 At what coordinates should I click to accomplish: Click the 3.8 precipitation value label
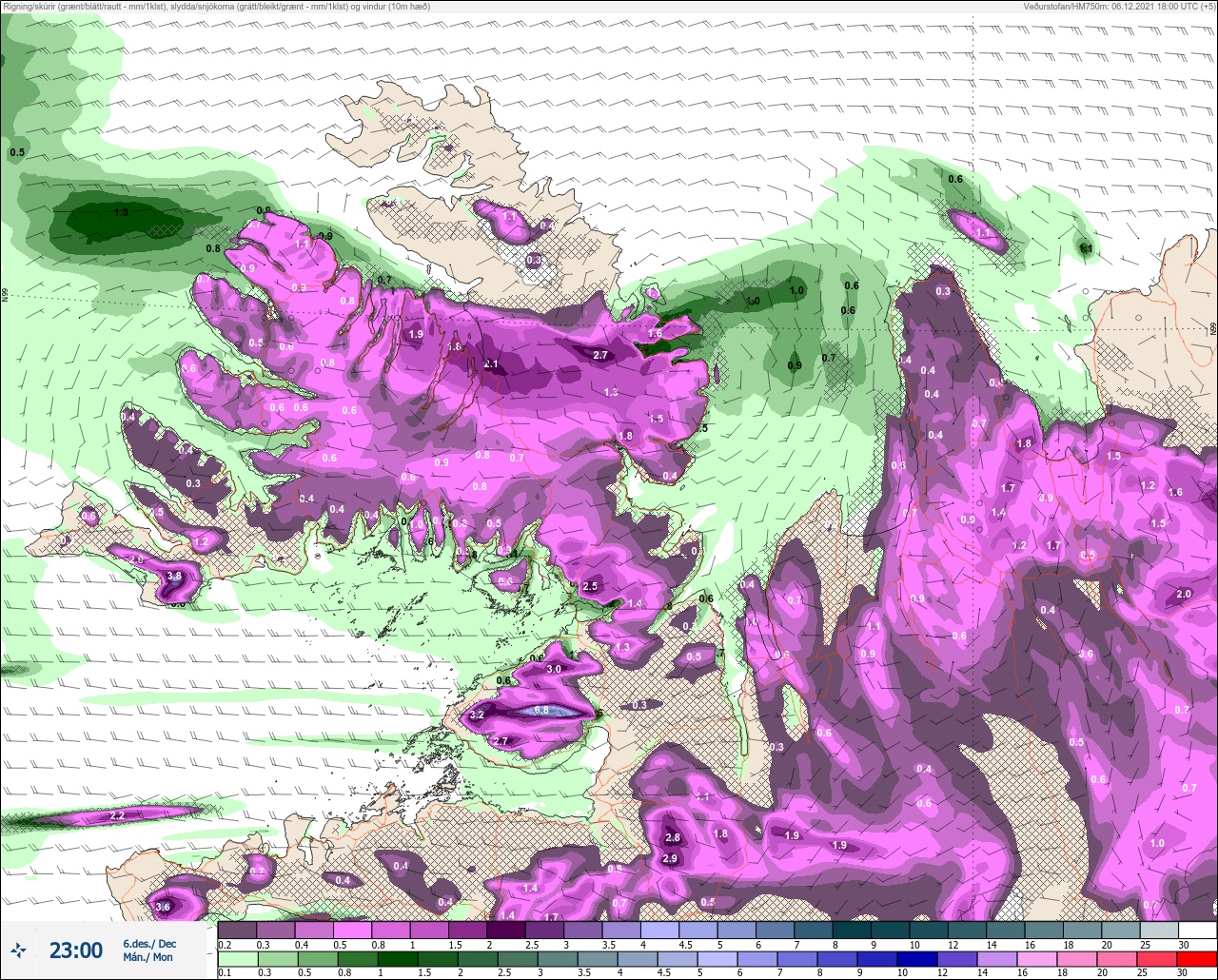coord(174,576)
